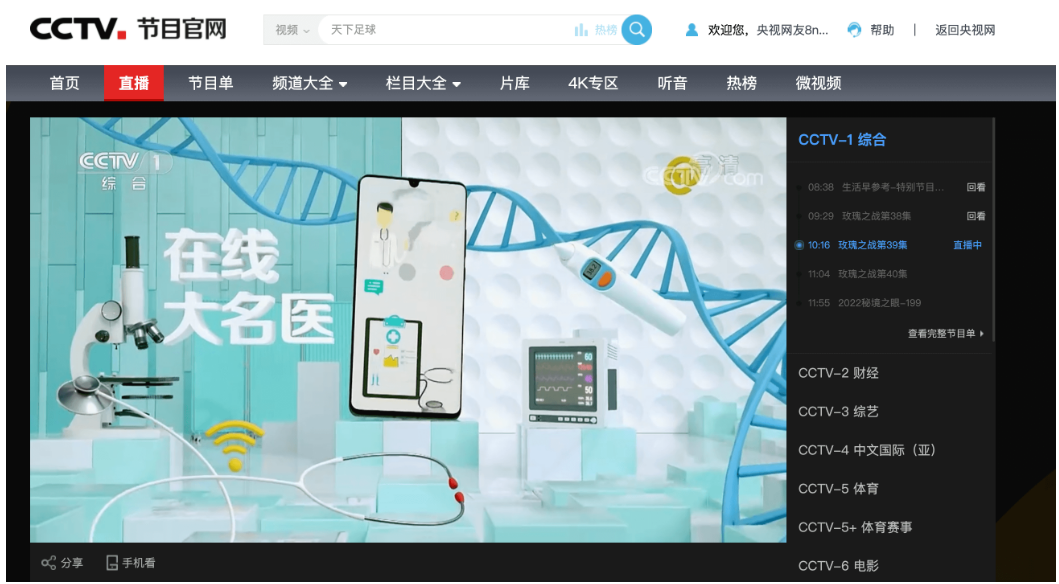Switch to CCTV-6 电影 channel

coord(838,566)
